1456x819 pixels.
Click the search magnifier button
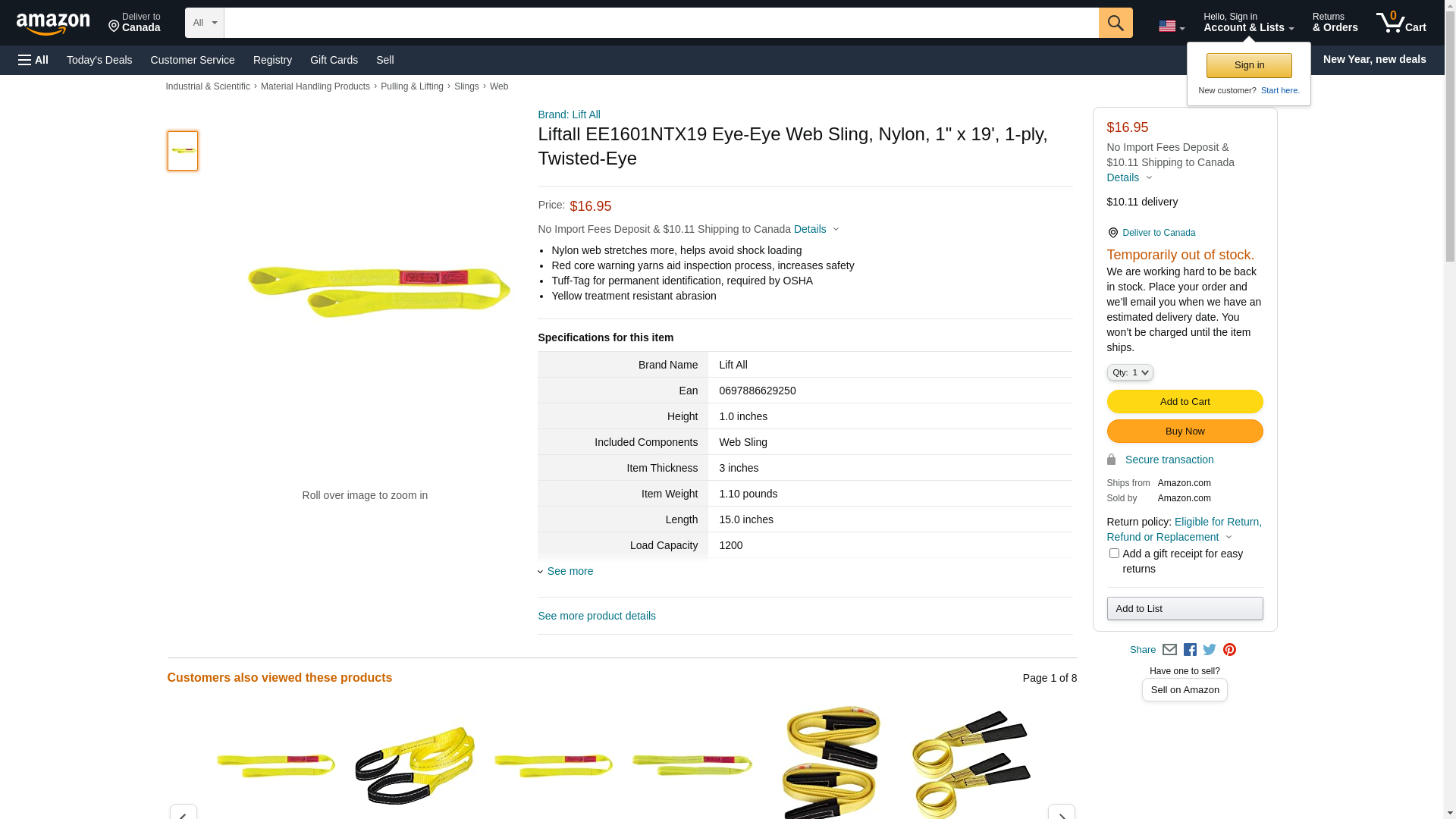pos(1116,23)
